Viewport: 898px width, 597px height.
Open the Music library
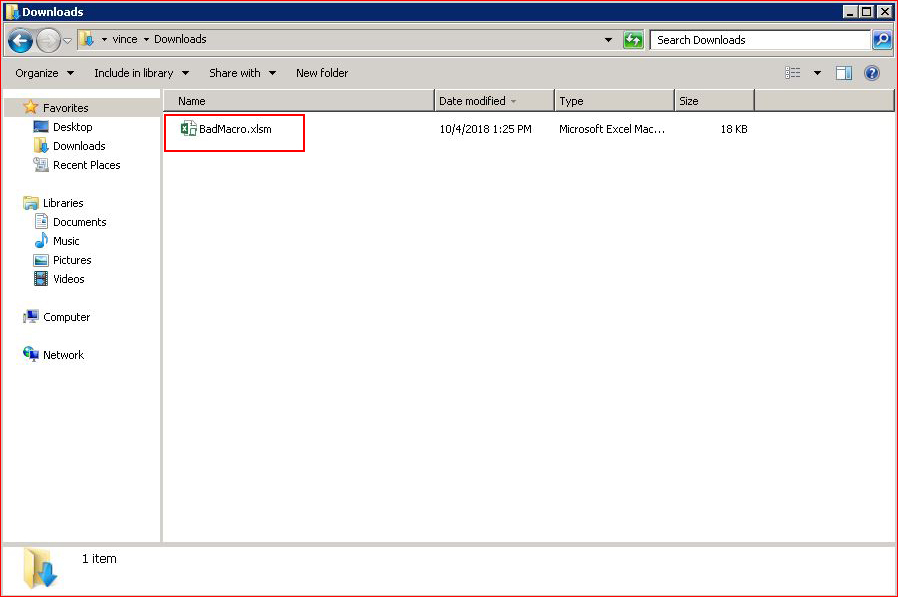[x=66, y=241]
